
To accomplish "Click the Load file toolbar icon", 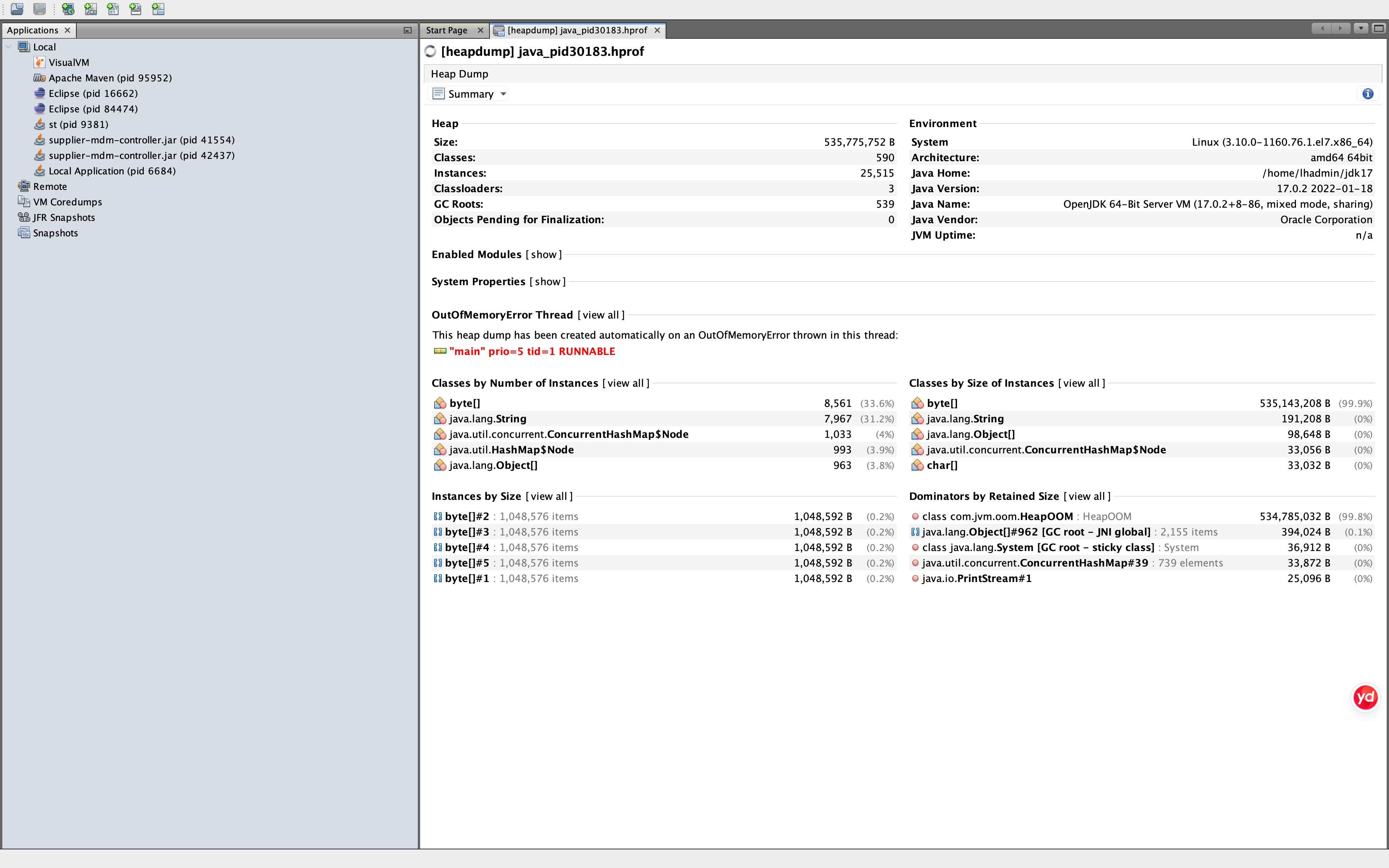I will 17,9.
